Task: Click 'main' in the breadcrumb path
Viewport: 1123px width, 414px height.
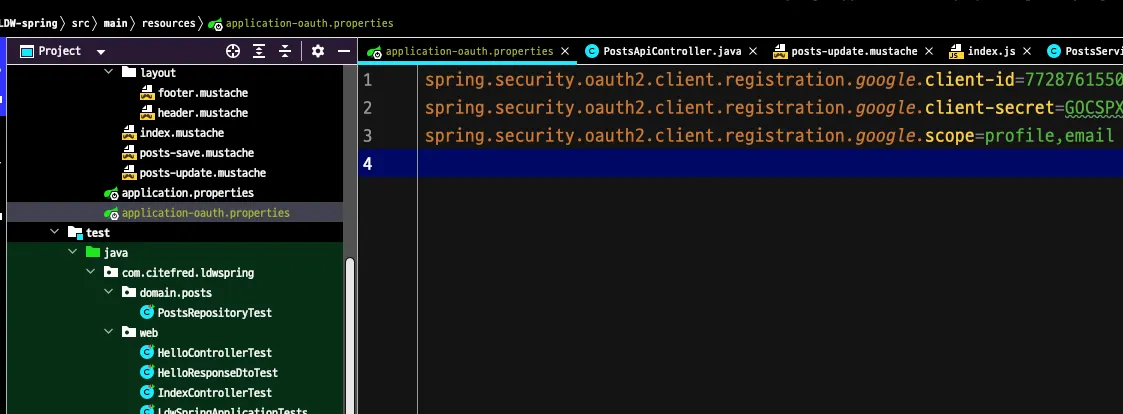Action: coord(115,23)
